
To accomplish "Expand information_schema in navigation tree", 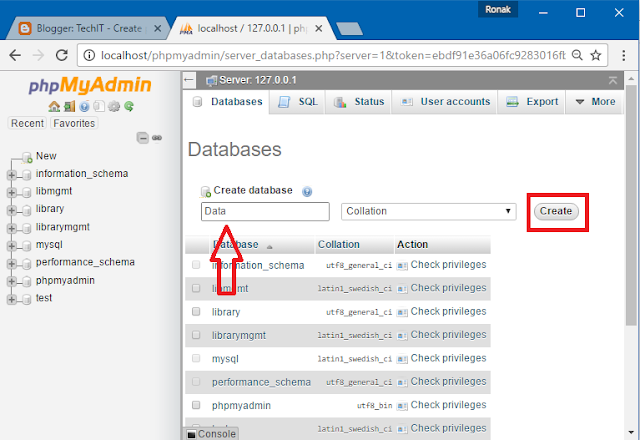I will [11, 175].
